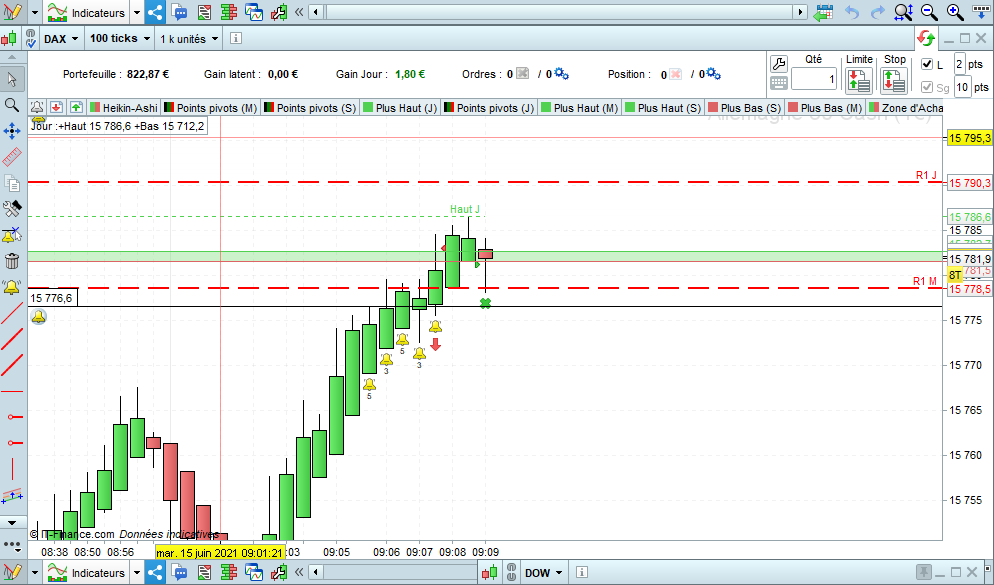The width and height of the screenshot is (994, 585).
Task: Select the move crosshair tool
Action: [x=12, y=131]
